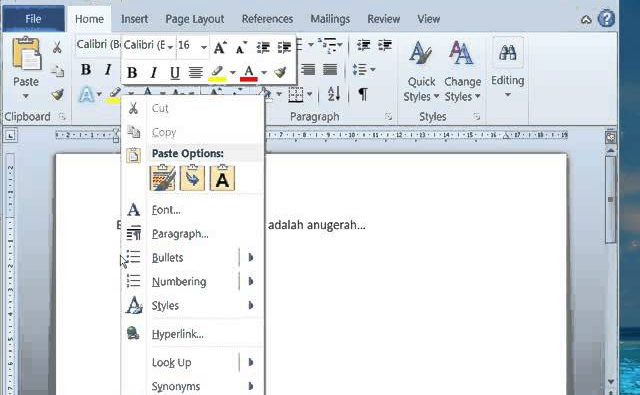Switch to the Review tab
Screen dimensions: 640x395
[x=384, y=19]
